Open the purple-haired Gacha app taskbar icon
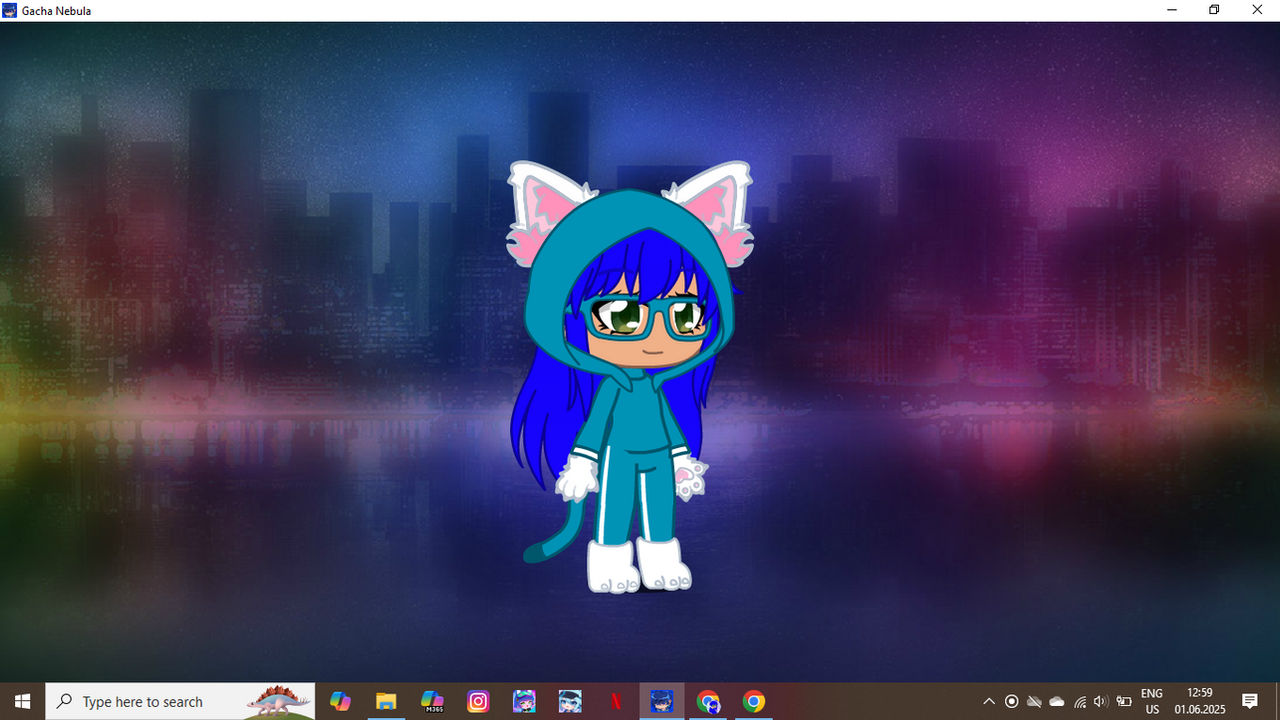 524,701
